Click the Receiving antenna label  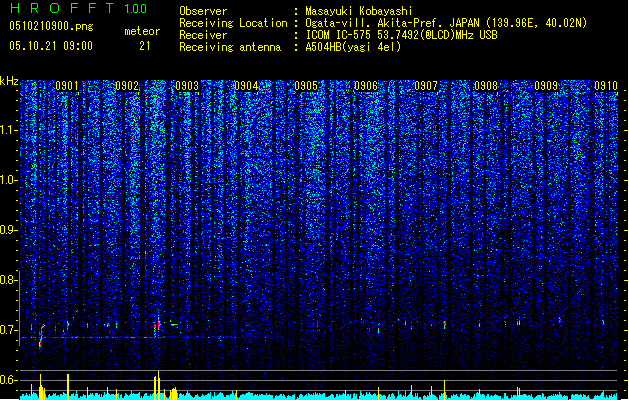click(x=230, y=47)
